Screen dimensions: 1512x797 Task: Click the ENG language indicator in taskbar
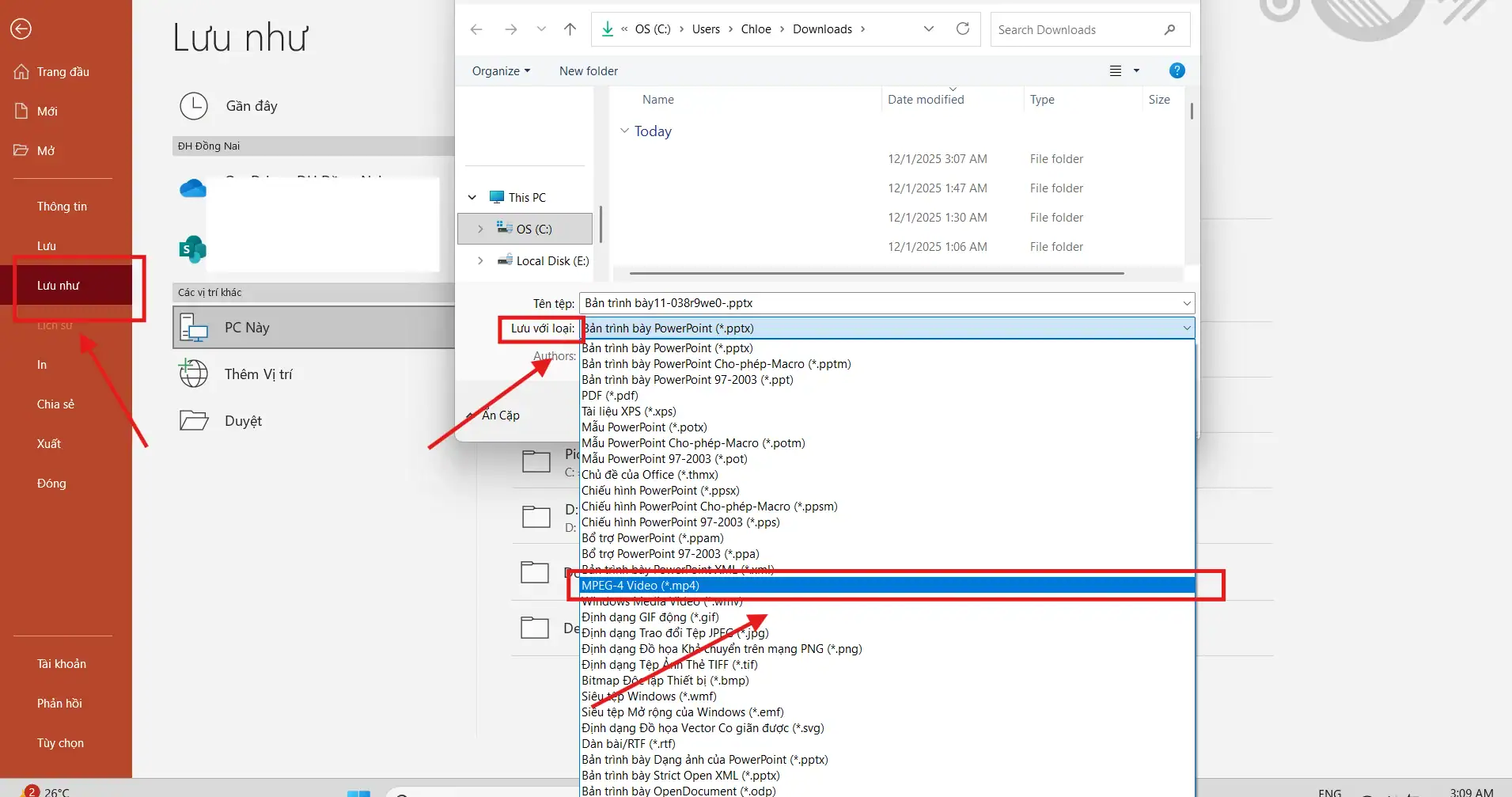point(1332,791)
